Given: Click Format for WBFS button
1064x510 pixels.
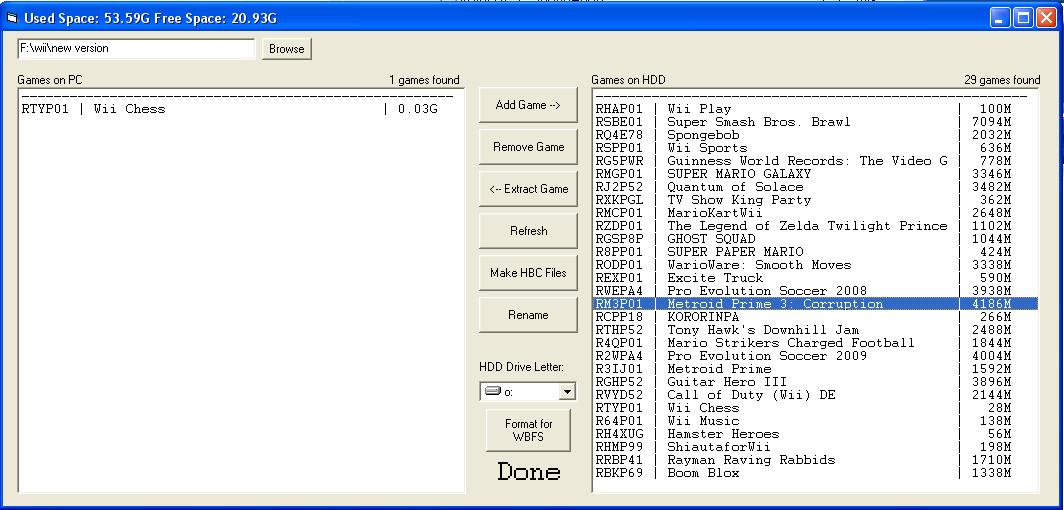Looking at the screenshot, I should [528, 431].
